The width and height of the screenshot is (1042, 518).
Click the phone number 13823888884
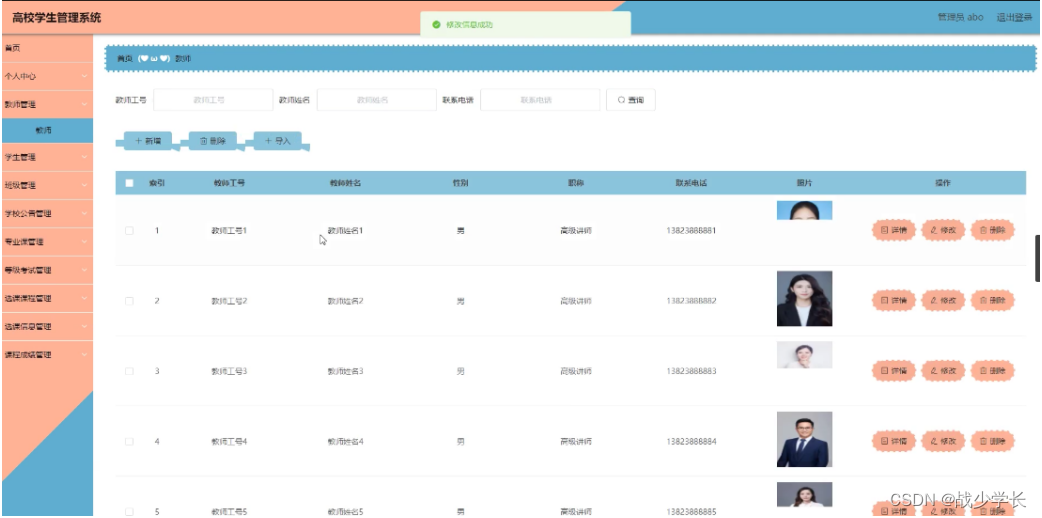pos(691,441)
